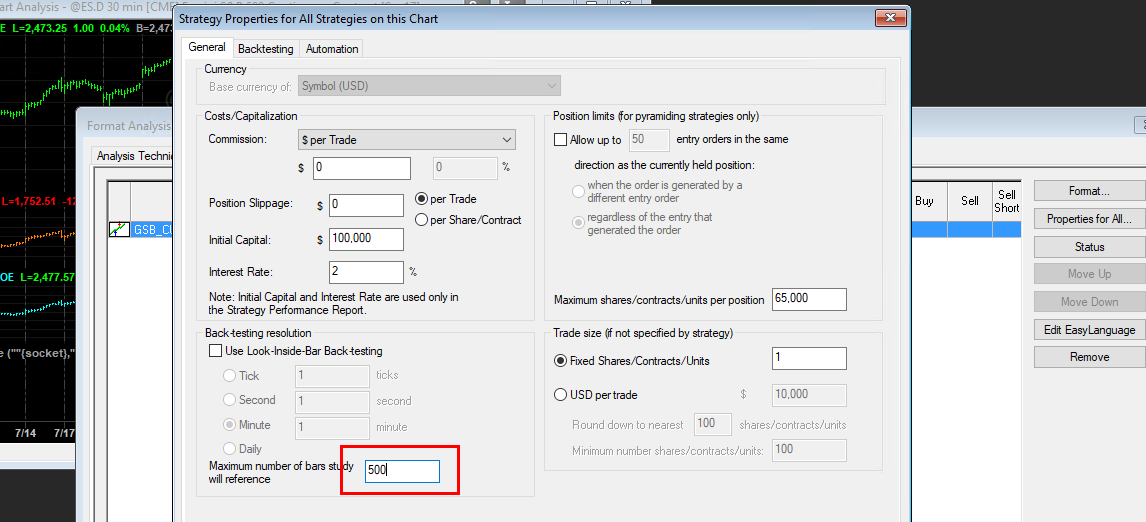Click the Initial Capital input field
1146x522 pixels.
click(366, 240)
